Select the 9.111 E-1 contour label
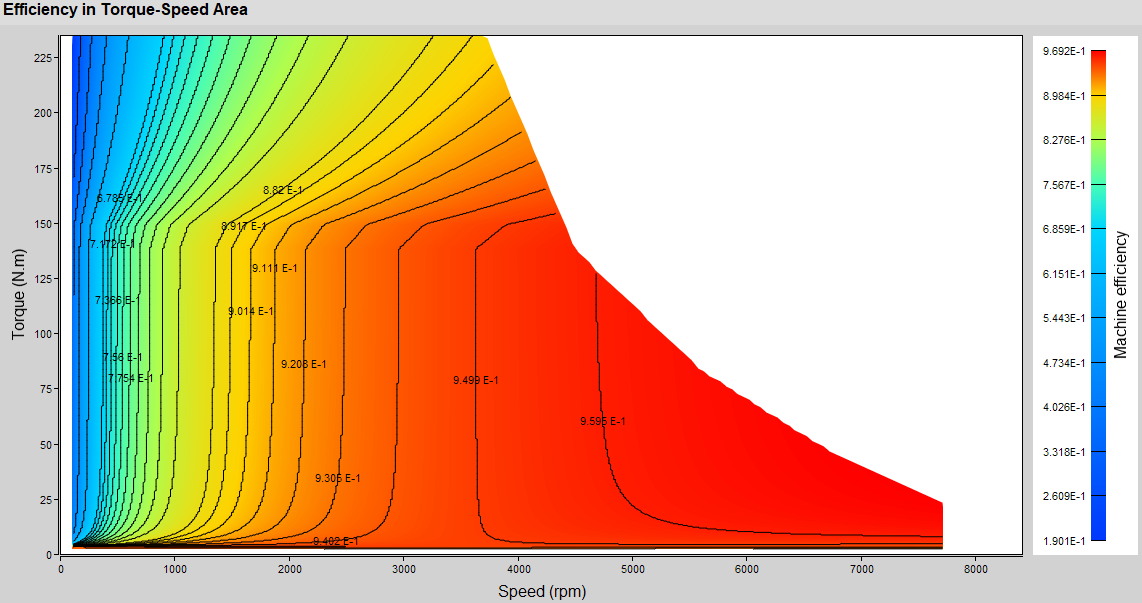Viewport: 1142px width, 603px height. (x=274, y=269)
